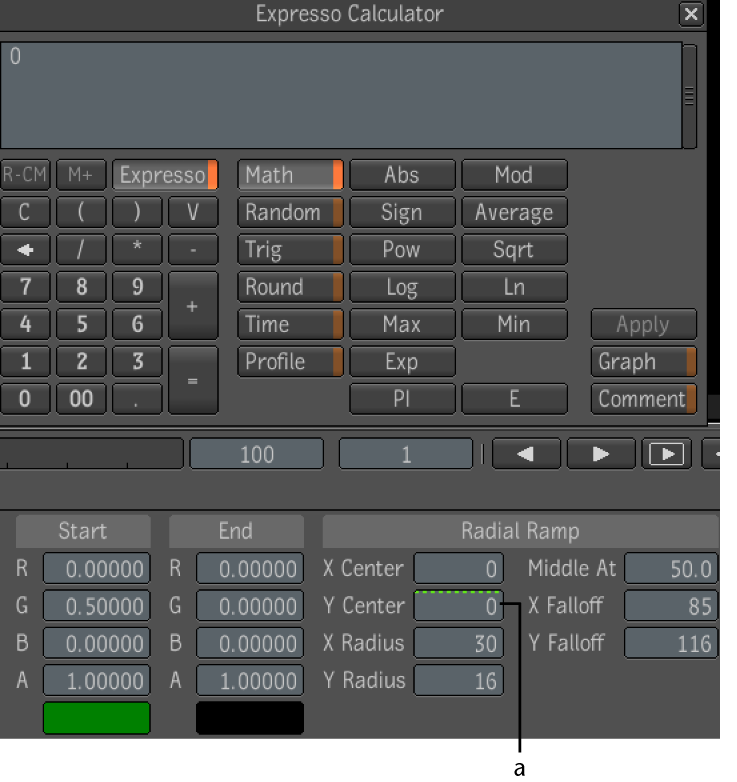Click the Y Falloff field showing 116
The image size is (737, 782).
coord(671,643)
